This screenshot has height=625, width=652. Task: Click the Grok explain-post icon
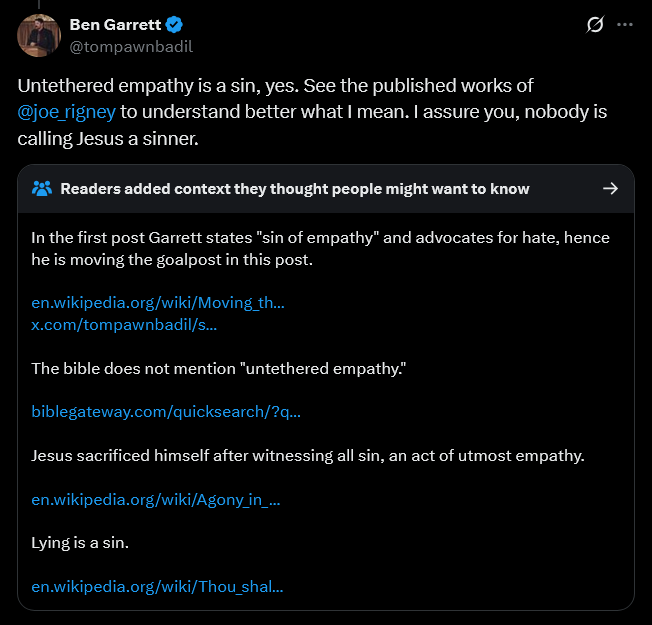coord(595,25)
